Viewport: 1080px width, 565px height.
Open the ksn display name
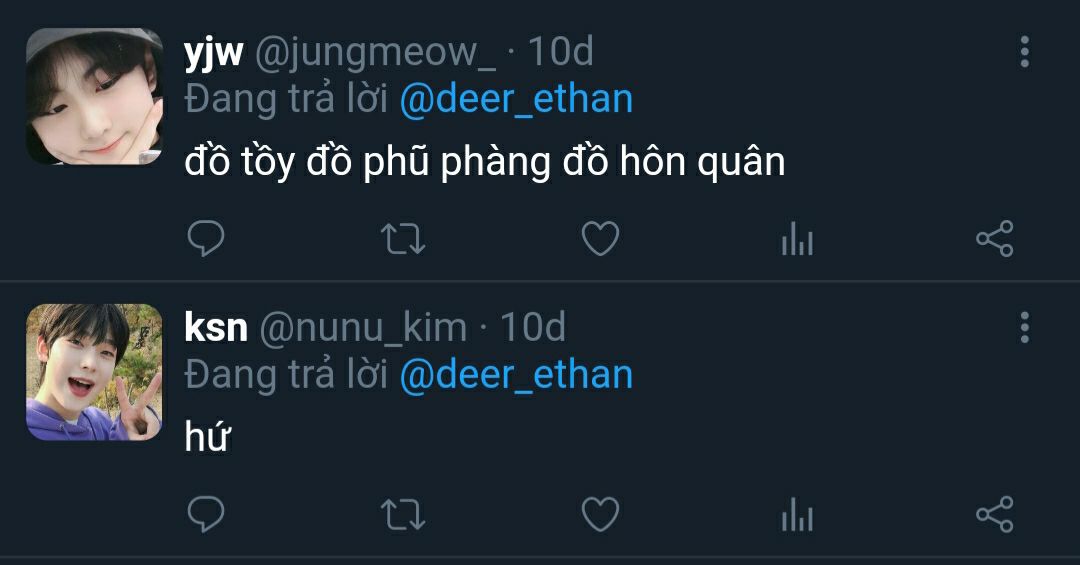[216, 327]
